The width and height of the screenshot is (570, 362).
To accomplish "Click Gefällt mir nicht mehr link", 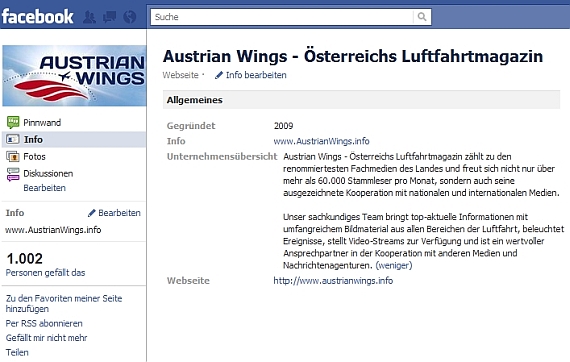I will [x=46, y=338].
